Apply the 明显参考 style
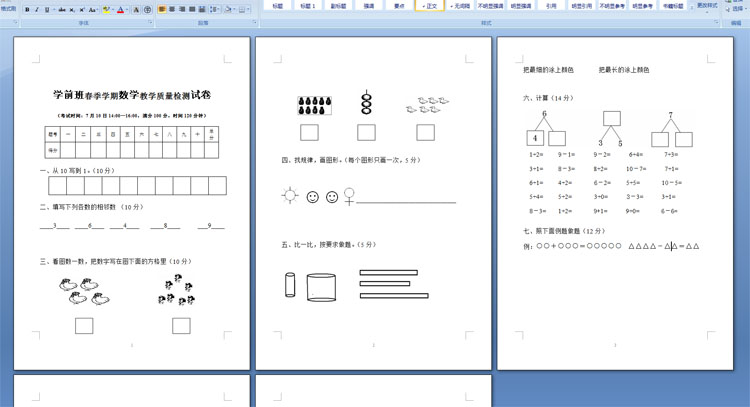This screenshot has height=407, width=750. 642,6
